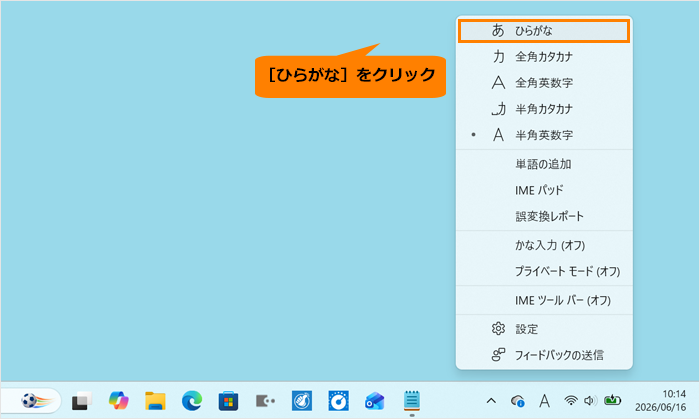This screenshot has width=700, height=419.
Task: Open 誤変換レポート entry
Action: click(x=544, y=216)
